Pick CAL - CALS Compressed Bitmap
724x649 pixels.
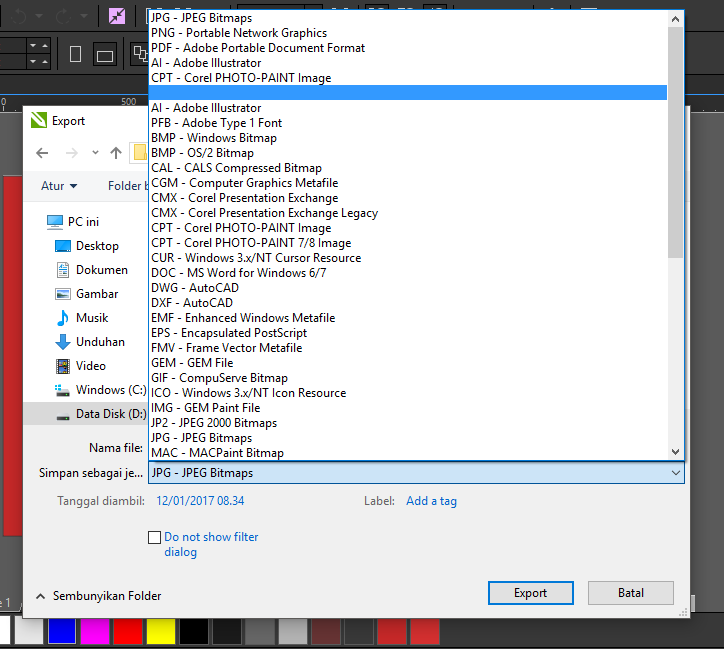[x=408, y=168]
